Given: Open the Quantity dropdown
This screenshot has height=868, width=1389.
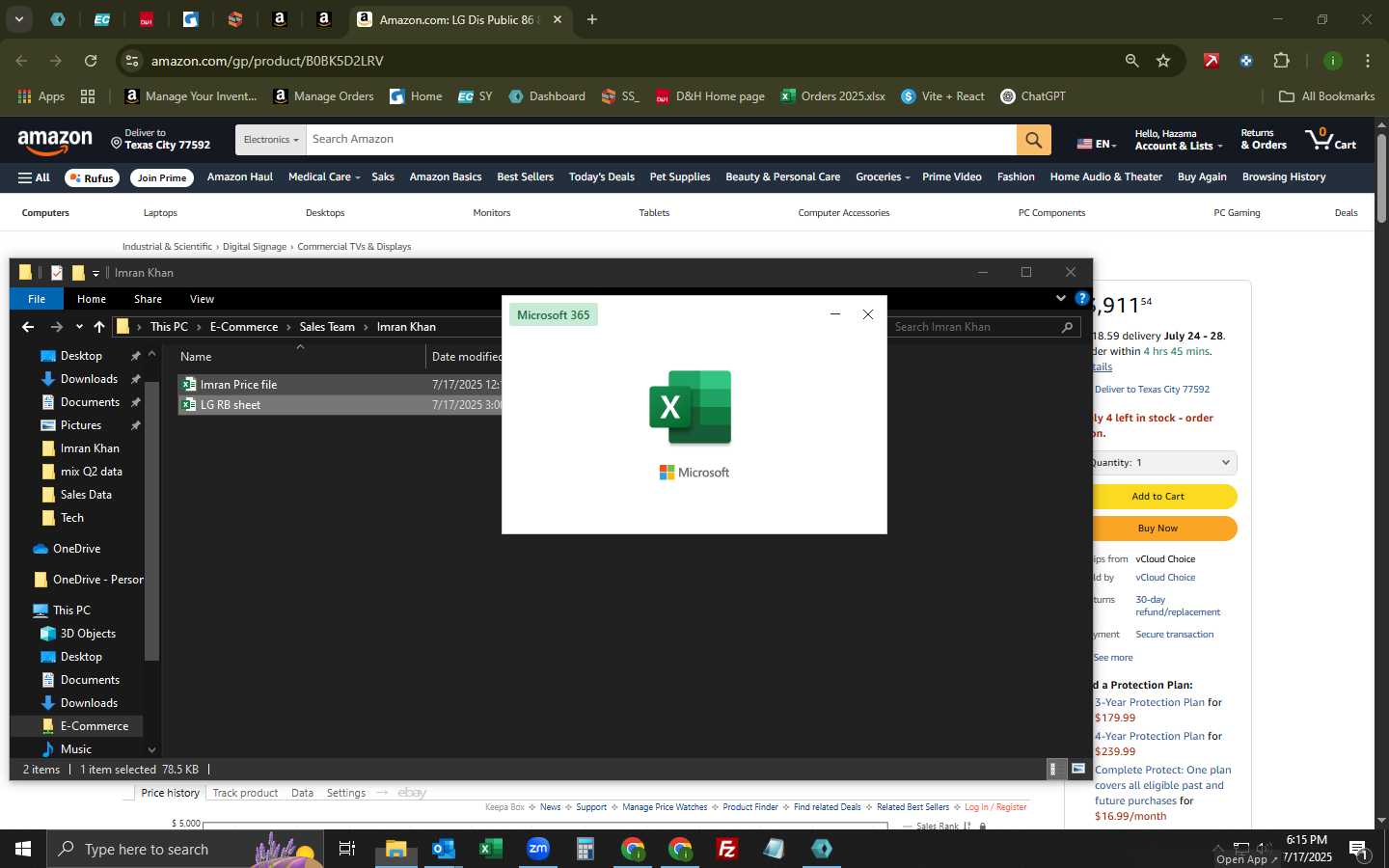Looking at the screenshot, I should point(1162,463).
